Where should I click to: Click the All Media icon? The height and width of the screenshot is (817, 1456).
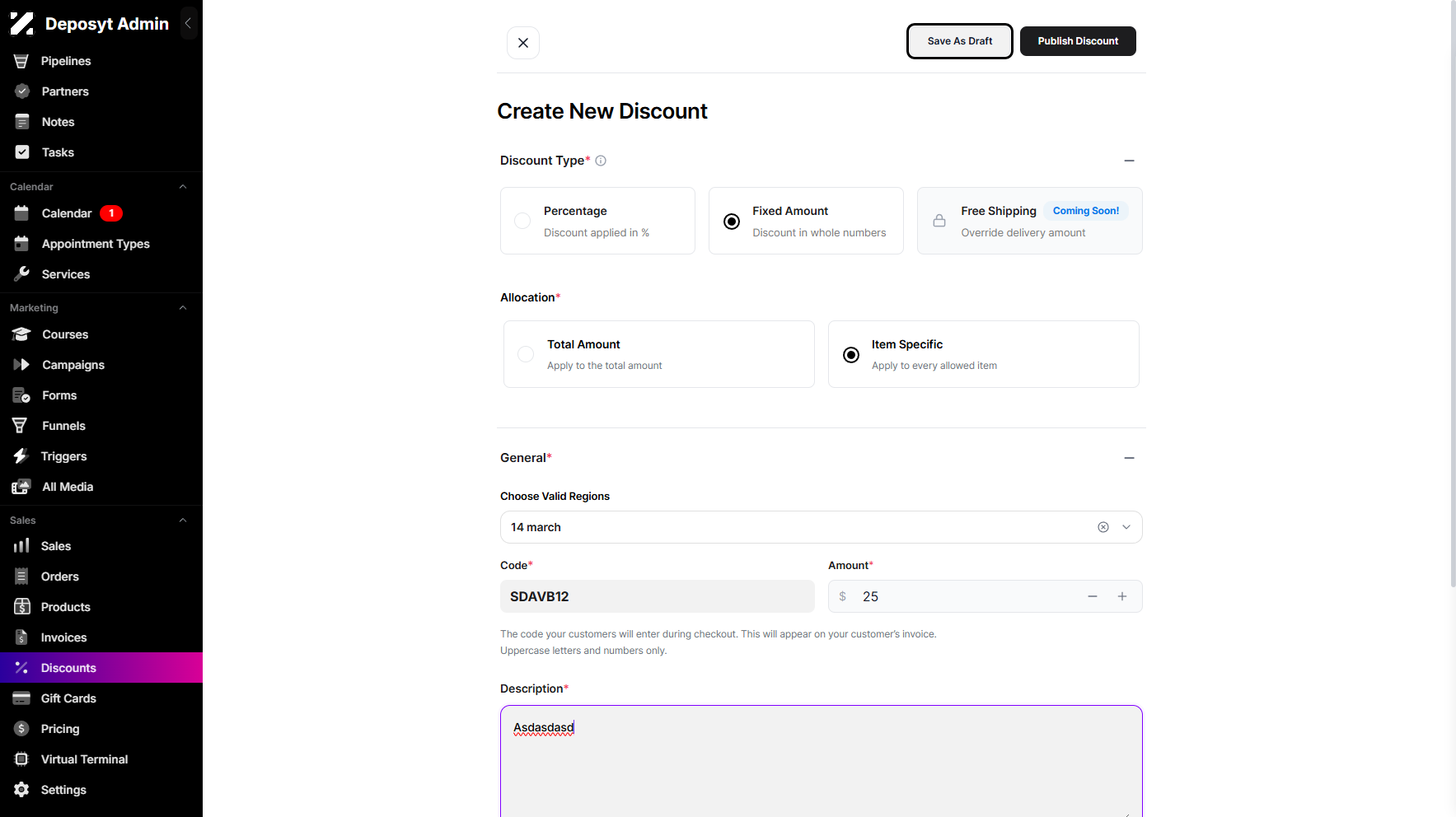(x=21, y=487)
